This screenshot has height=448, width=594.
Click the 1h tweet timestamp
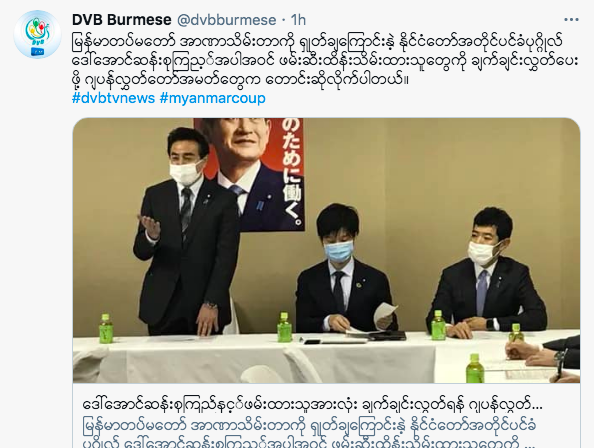pos(298,20)
